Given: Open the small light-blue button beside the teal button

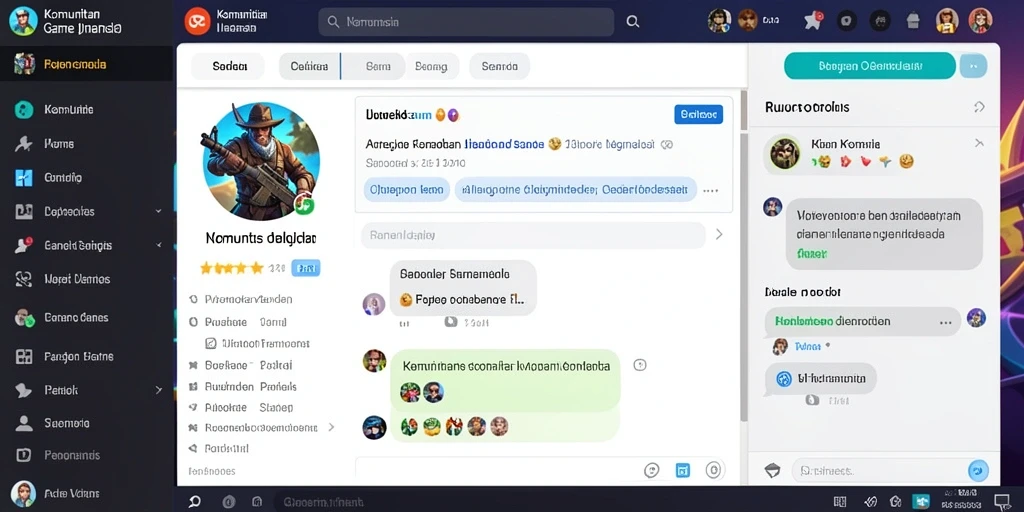Looking at the screenshot, I should pyautogui.click(x=973, y=66).
